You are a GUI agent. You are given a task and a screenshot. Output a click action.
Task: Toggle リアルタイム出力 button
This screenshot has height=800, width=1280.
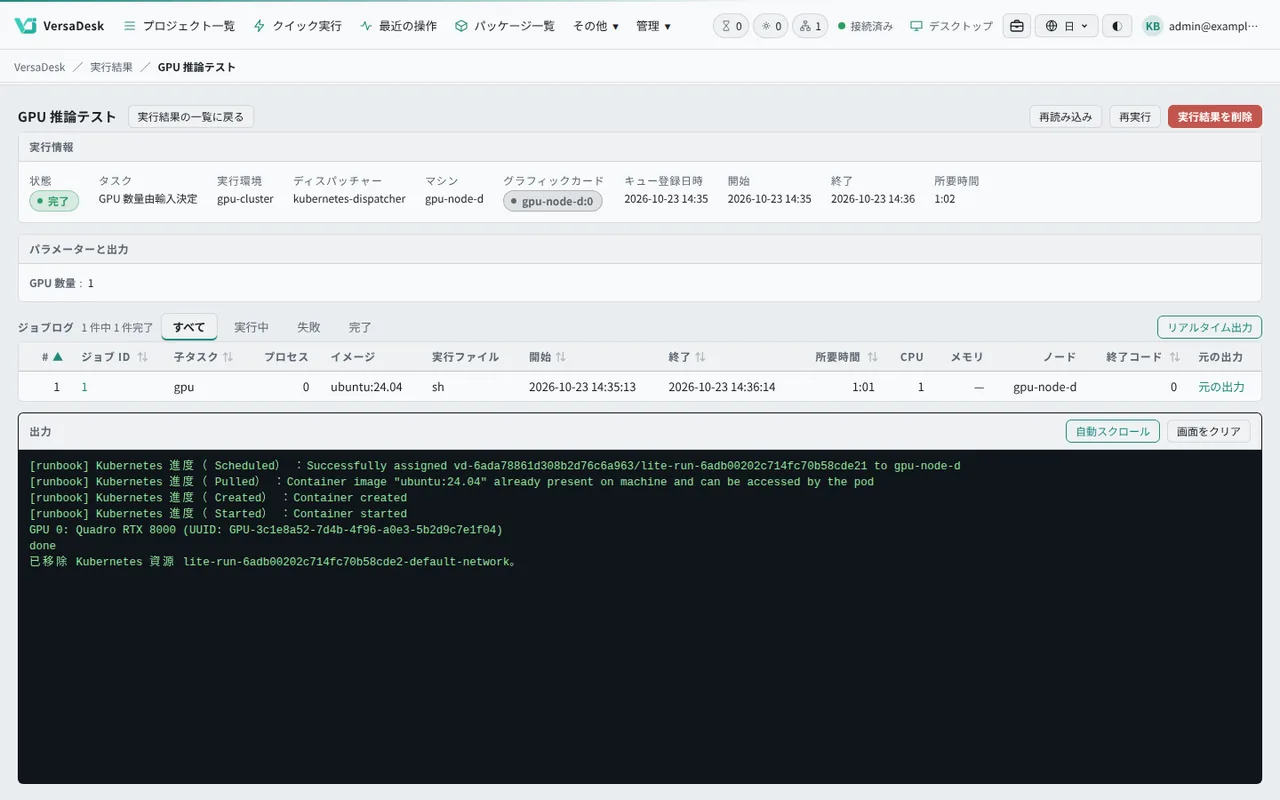[1209, 327]
